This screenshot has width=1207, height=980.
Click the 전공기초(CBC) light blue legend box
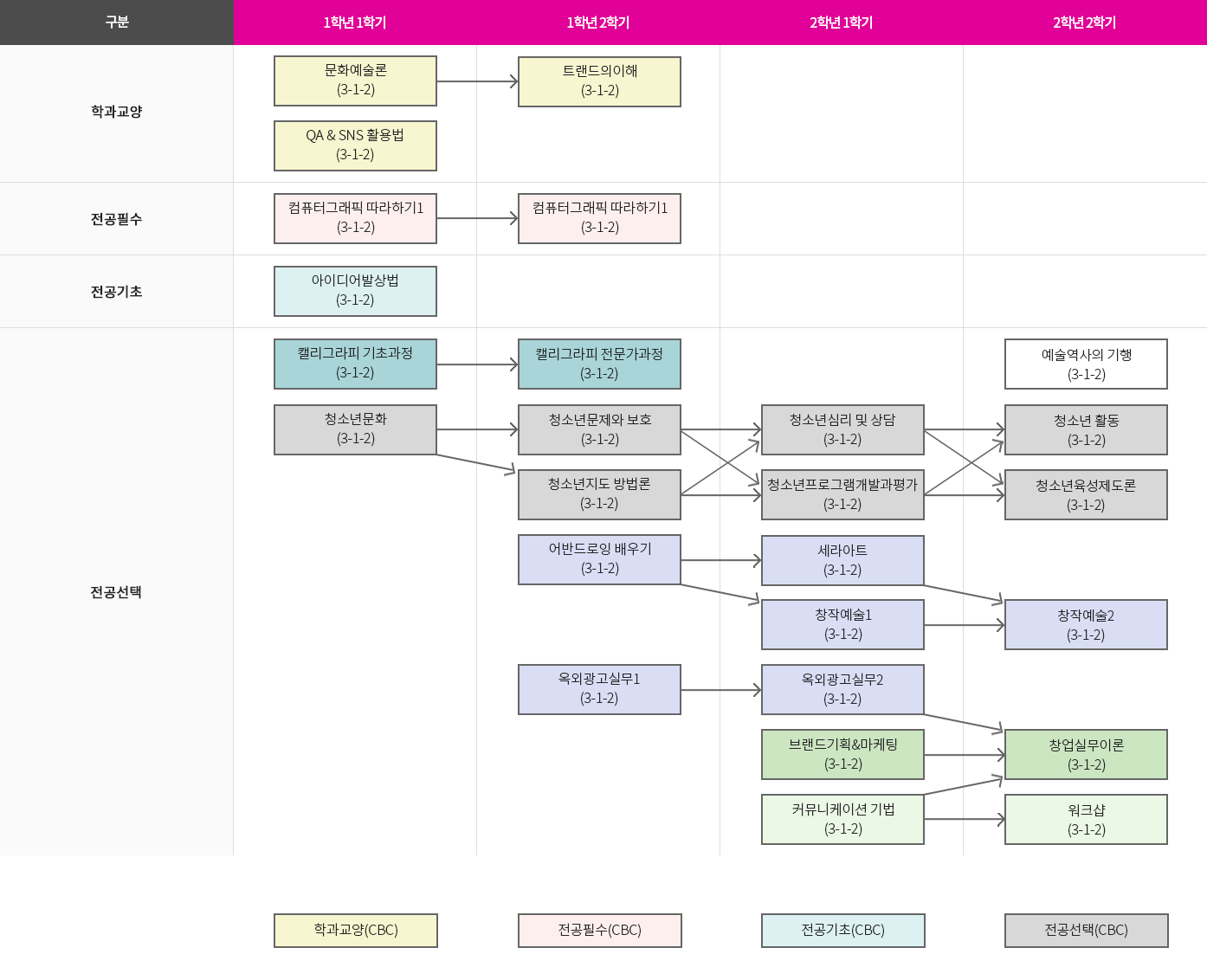click(x=842, y=931)
